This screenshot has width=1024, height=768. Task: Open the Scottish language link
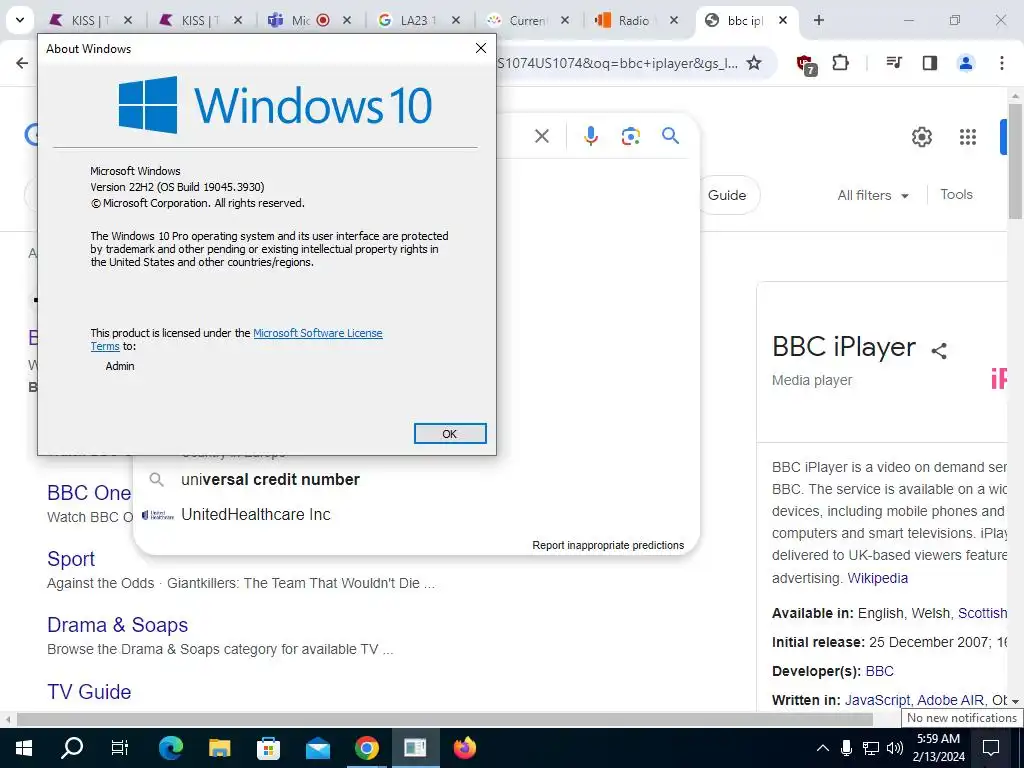(982, 613)
